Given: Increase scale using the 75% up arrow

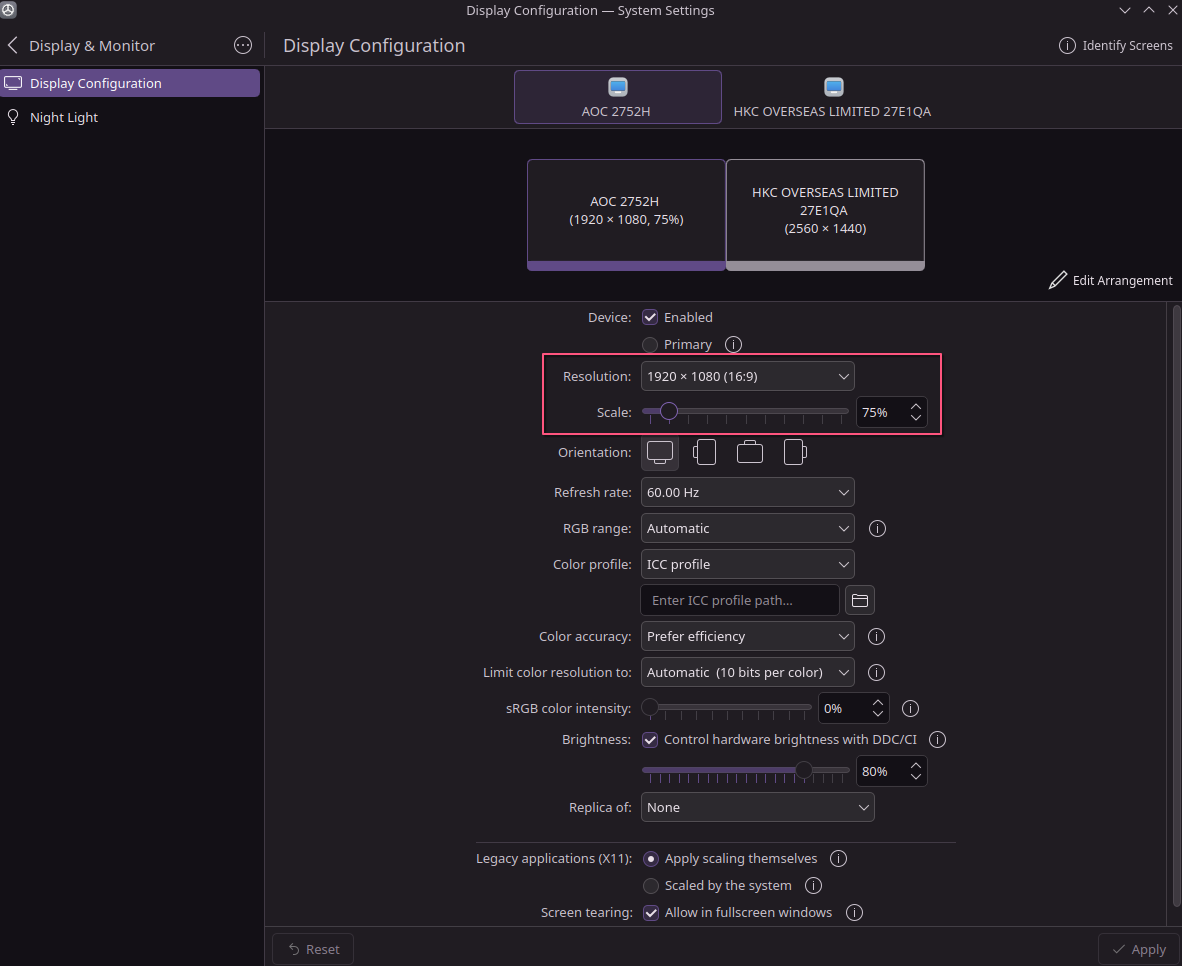Looking at the screenshot, I should (916, 406).
